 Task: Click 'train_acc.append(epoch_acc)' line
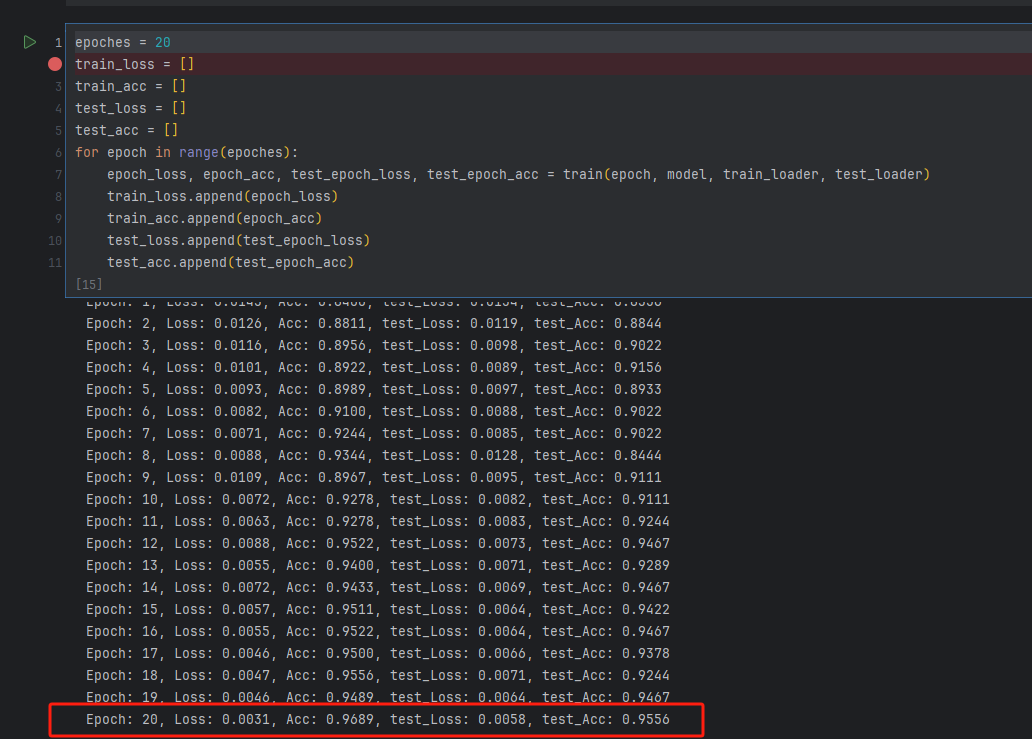[x=215, y=218]
